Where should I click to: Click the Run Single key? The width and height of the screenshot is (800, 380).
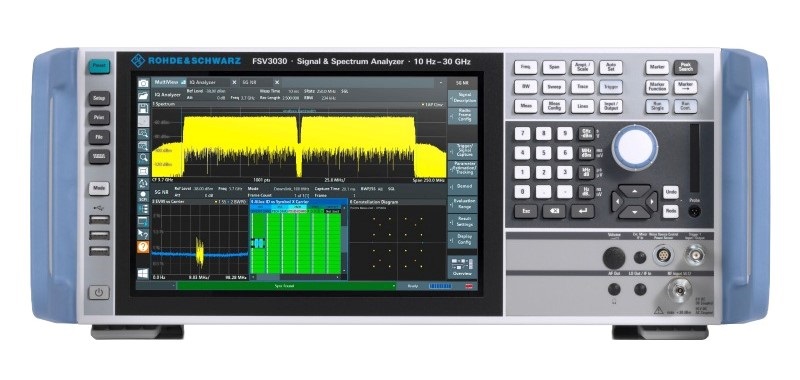[657, 106]
